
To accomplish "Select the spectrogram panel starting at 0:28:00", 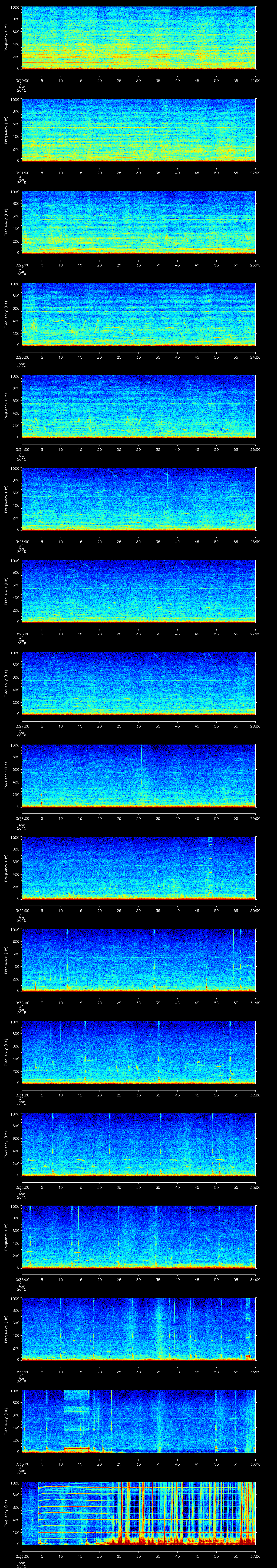I will click(138, 775).
